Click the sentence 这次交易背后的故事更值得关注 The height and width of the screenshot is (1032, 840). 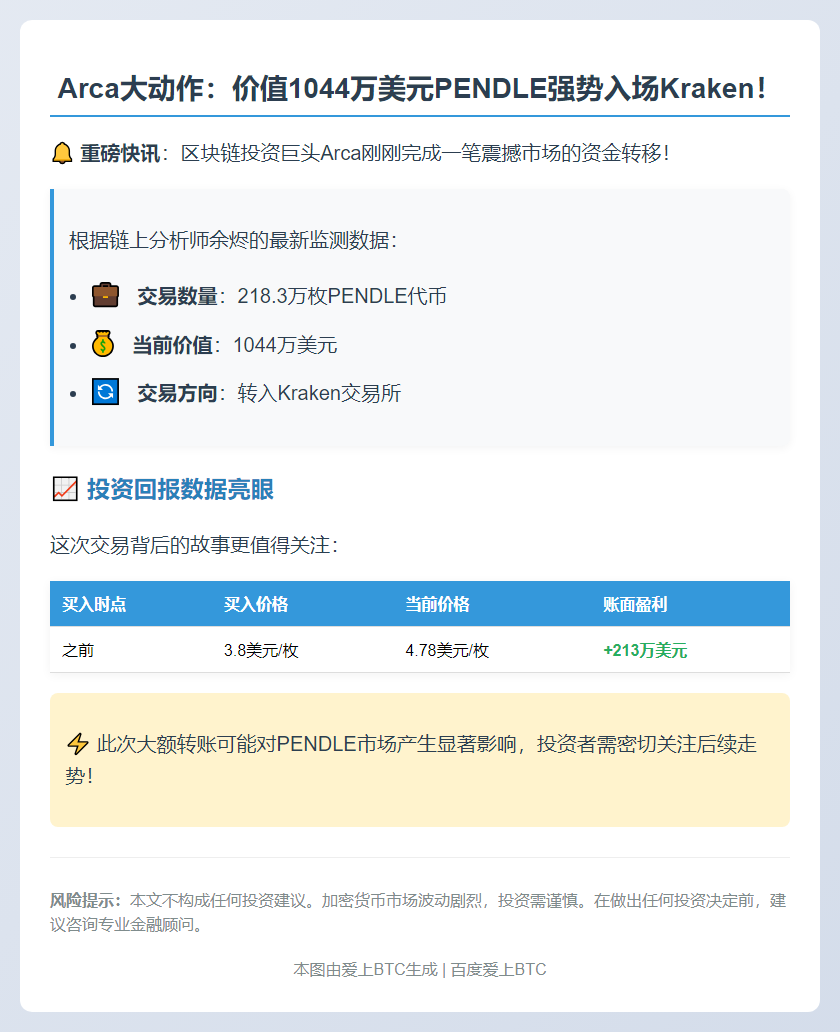194,545
